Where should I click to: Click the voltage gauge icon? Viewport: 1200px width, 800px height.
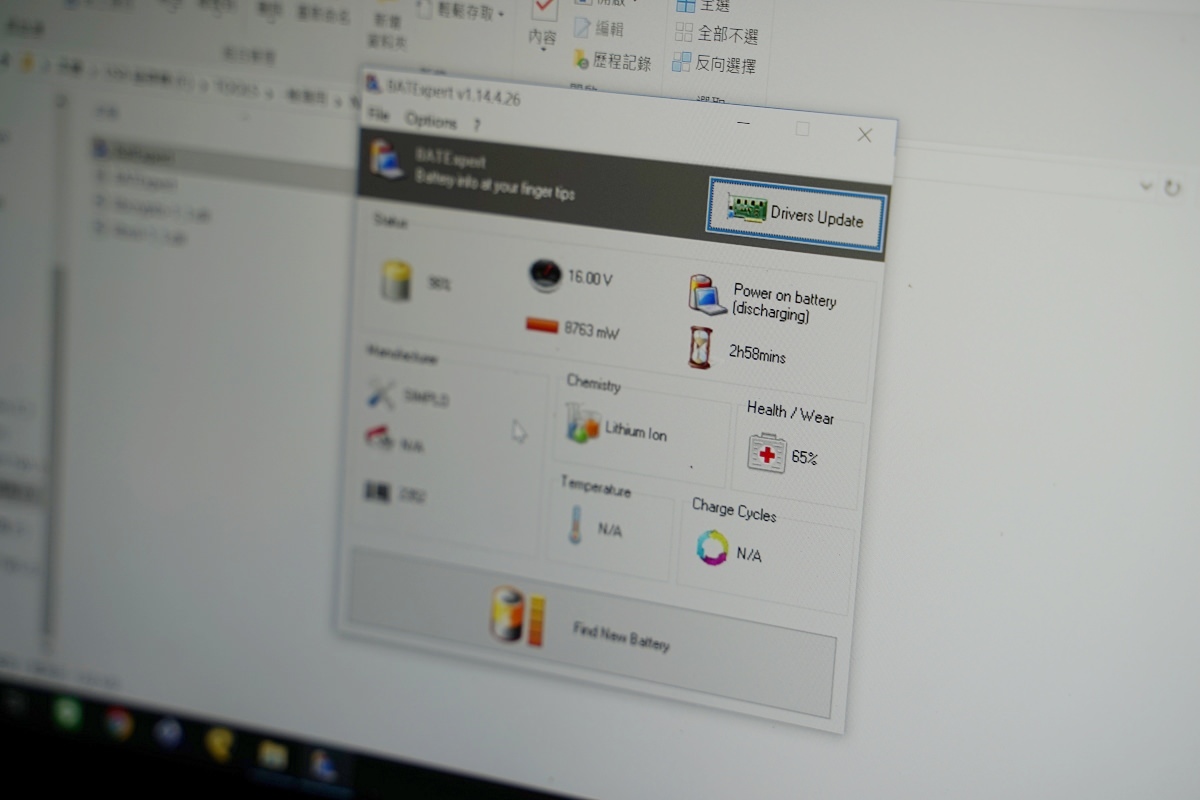pyautogui.click(x=544, y=275)
